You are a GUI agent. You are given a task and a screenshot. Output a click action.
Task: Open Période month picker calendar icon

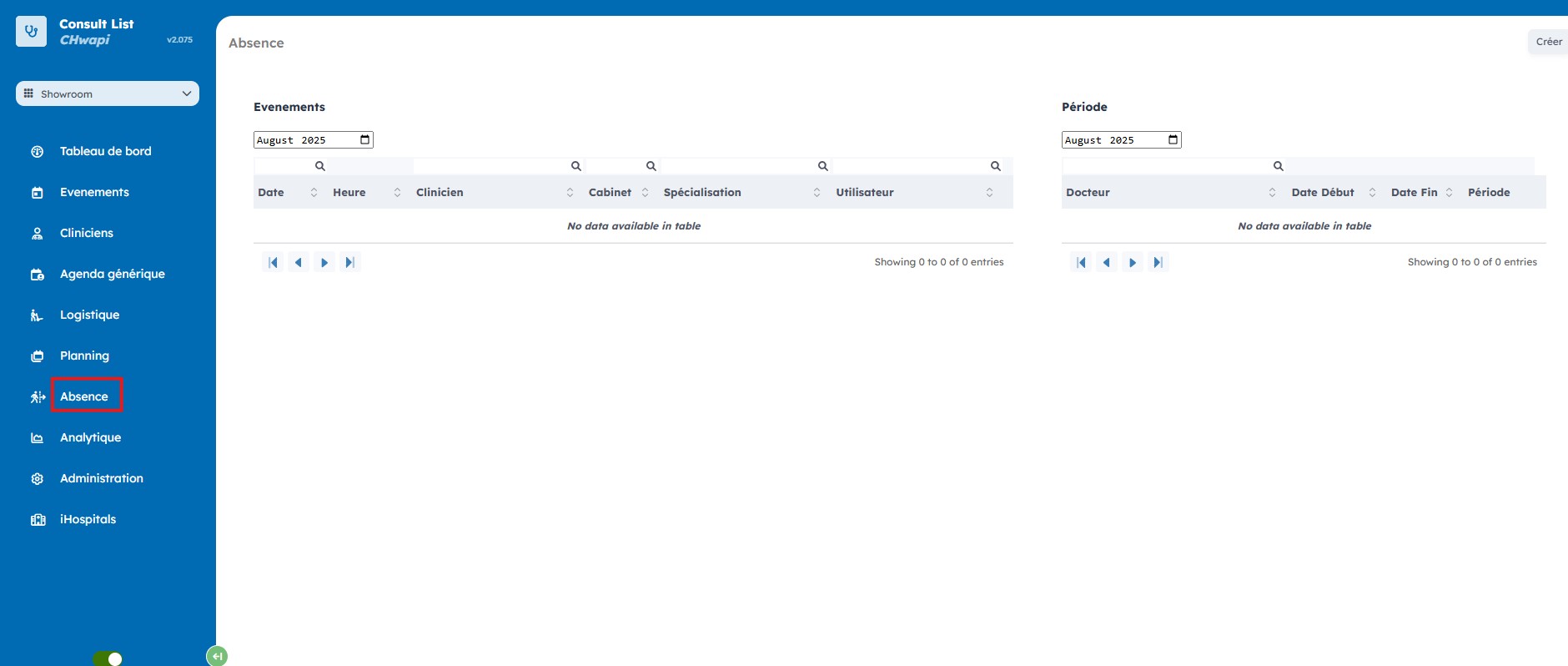tap(1173, 139)
